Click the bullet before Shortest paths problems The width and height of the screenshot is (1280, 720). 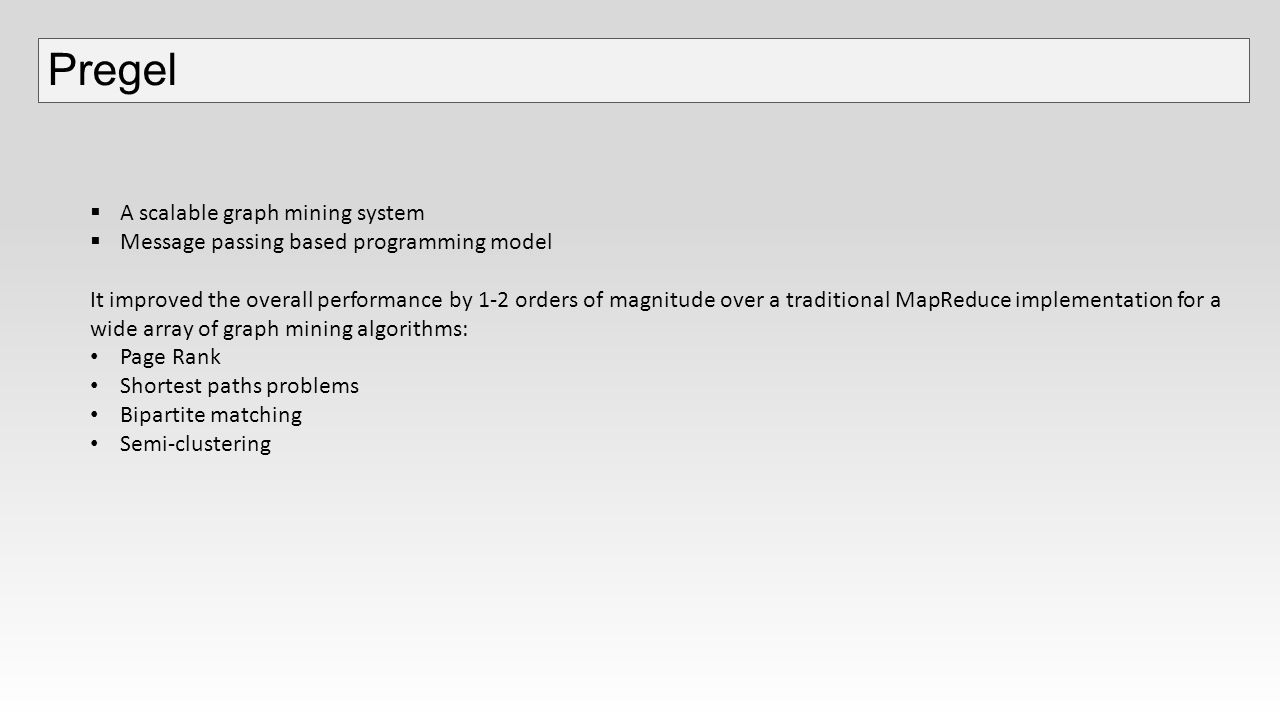pos(94,386)
